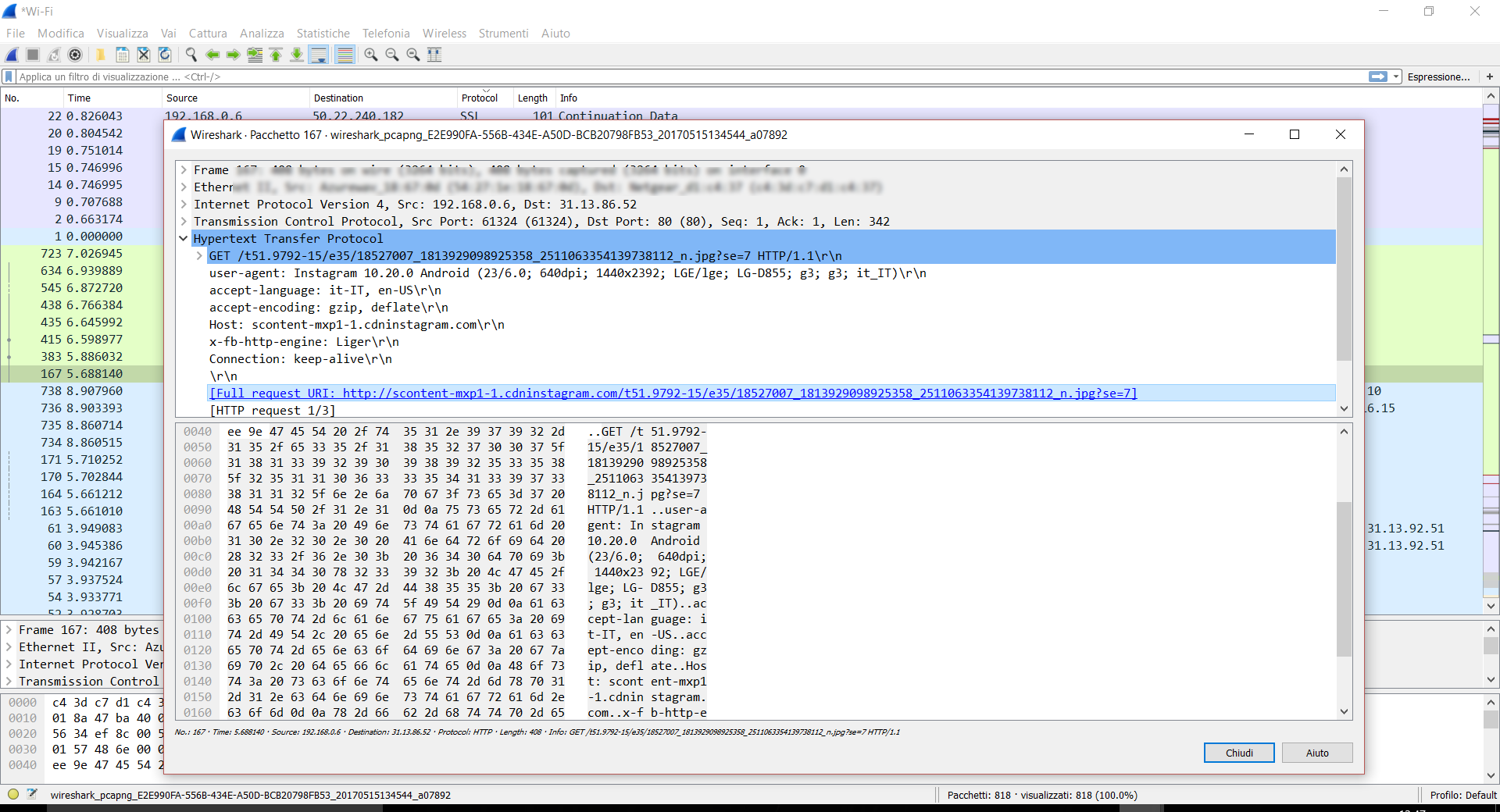The height and width of the screenshot is (812, 1500).
Task: Open the Cattura menu
Action: point(208,34)
